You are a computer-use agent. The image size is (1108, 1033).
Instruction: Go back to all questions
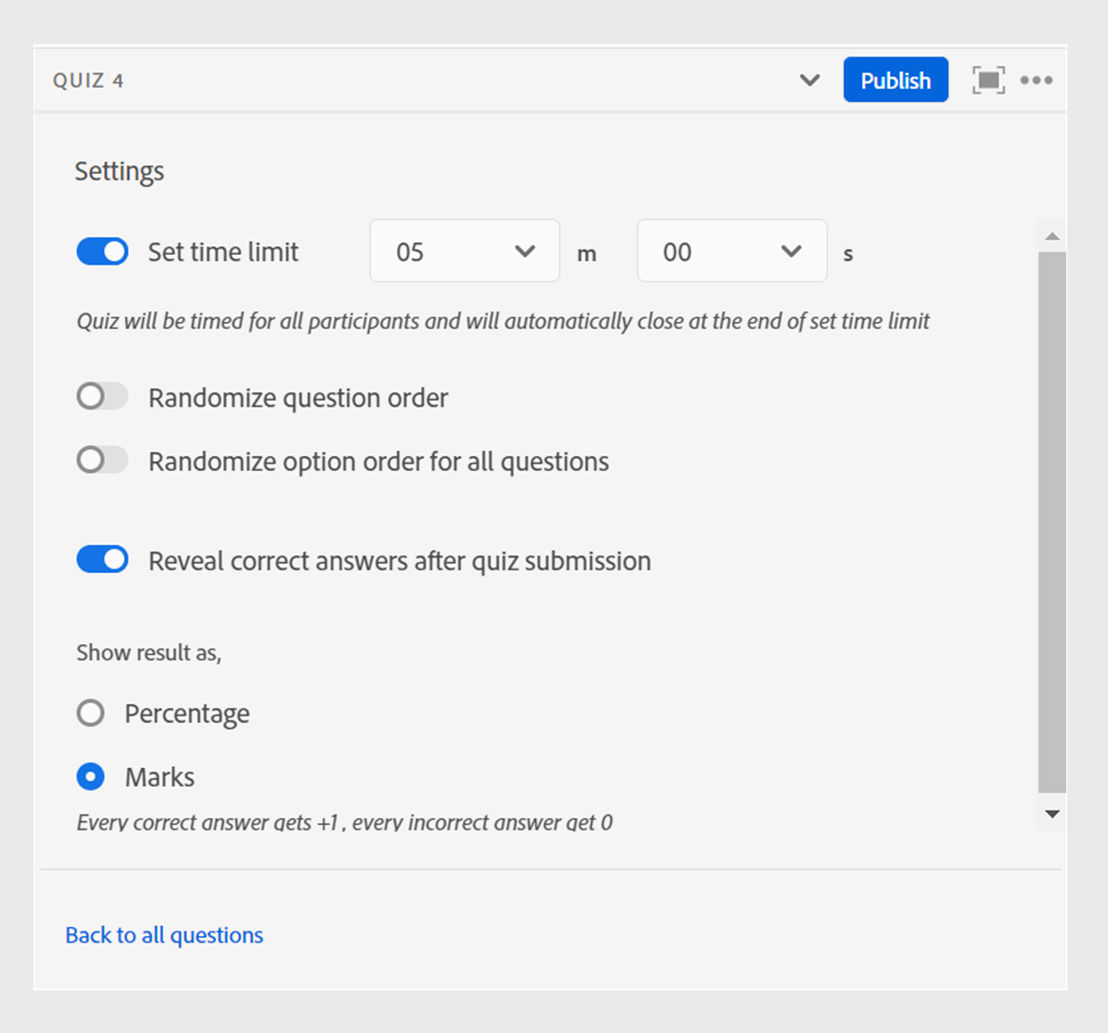pyautogui.click(x=164, y=935)
